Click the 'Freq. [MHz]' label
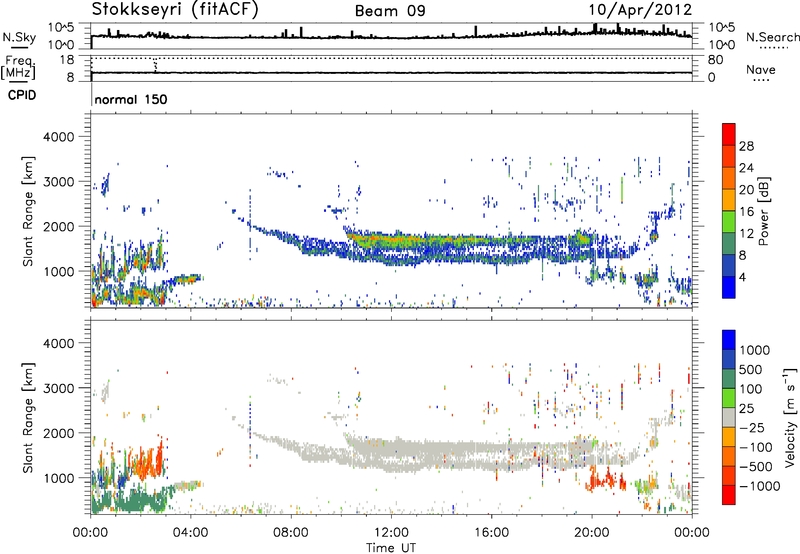The image size is (800, 554). (19, 68)
